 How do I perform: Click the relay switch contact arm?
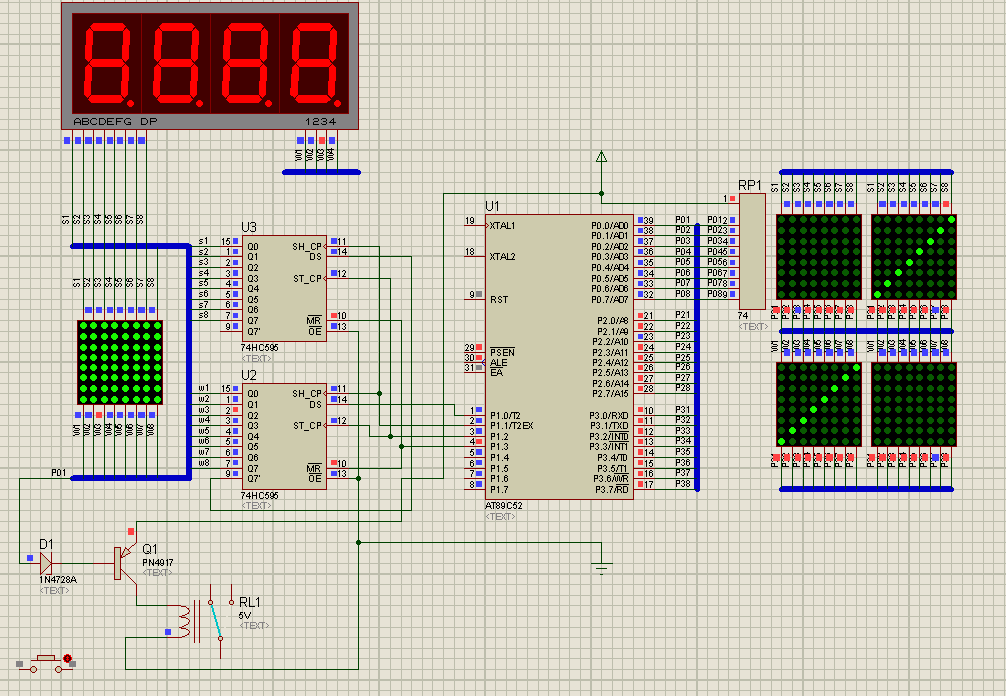(216, 620)
